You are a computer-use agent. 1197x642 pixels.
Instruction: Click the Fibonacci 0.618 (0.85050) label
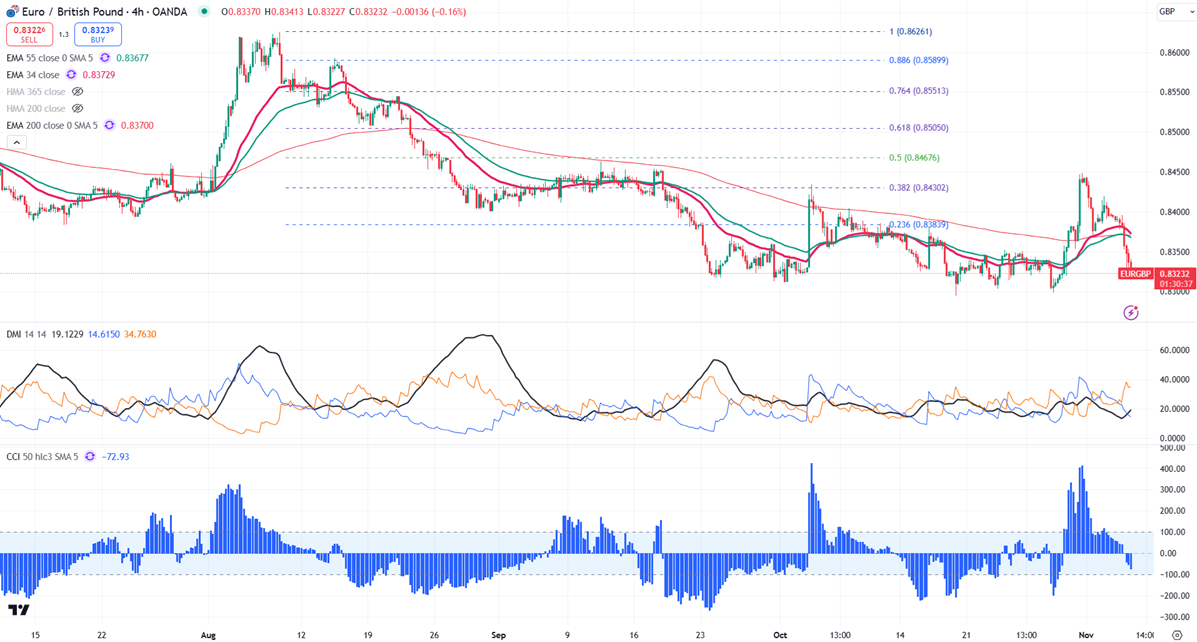tap(918, 128)
